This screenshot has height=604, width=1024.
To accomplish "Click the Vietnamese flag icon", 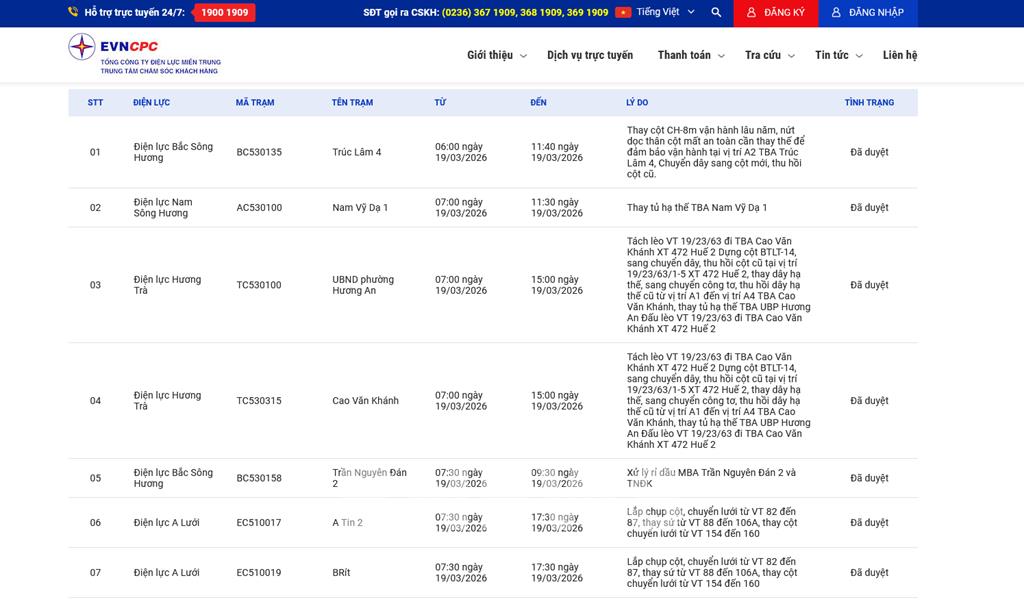I will point(623,13).
